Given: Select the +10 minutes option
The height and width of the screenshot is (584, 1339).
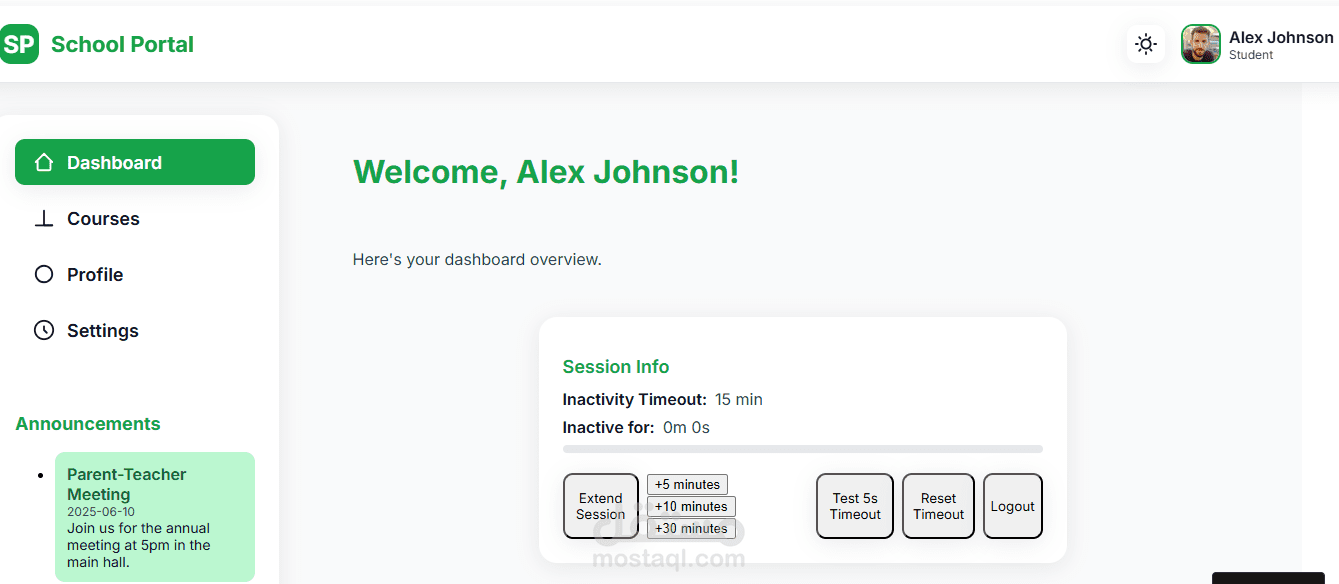Looking at the screenshot, I should (x=691, y=506).
